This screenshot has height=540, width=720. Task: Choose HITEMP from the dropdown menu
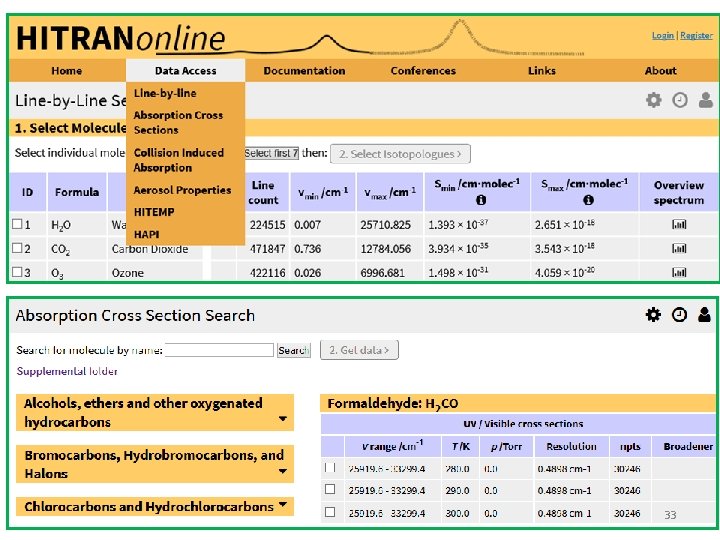click(x=154, y=212)
